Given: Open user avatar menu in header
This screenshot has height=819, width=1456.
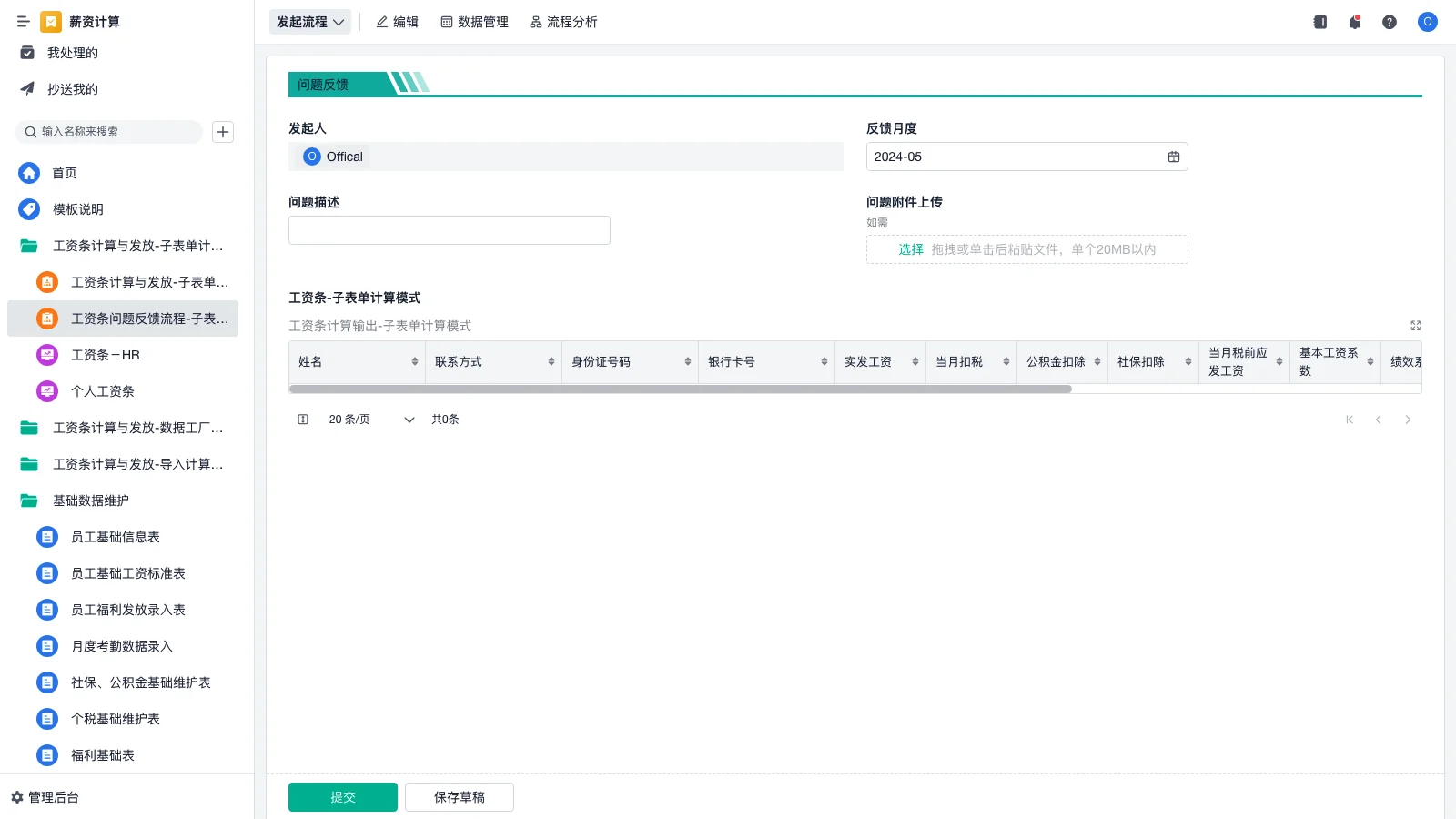Looking at the screenshot, I should [1428, 22].
